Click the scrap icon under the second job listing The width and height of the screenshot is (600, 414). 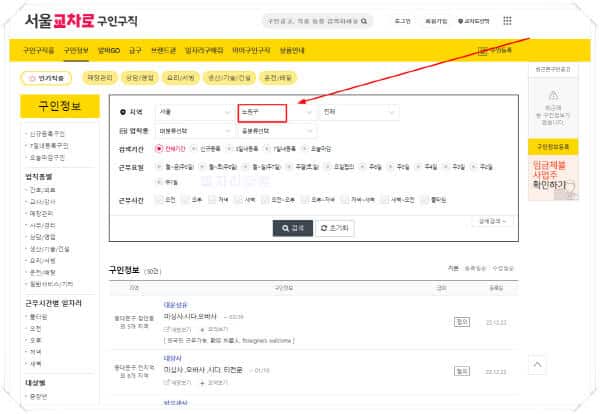pos(202,383)
